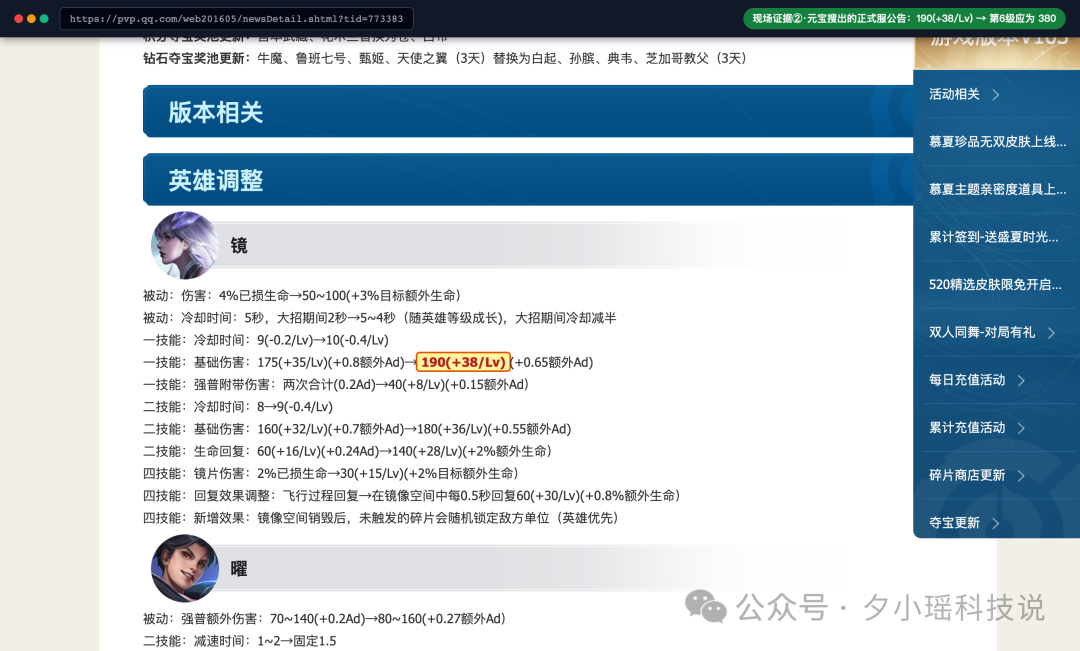Click 四技能：回复效果调整 line
1080x651 pixels.
pos(412,495)
